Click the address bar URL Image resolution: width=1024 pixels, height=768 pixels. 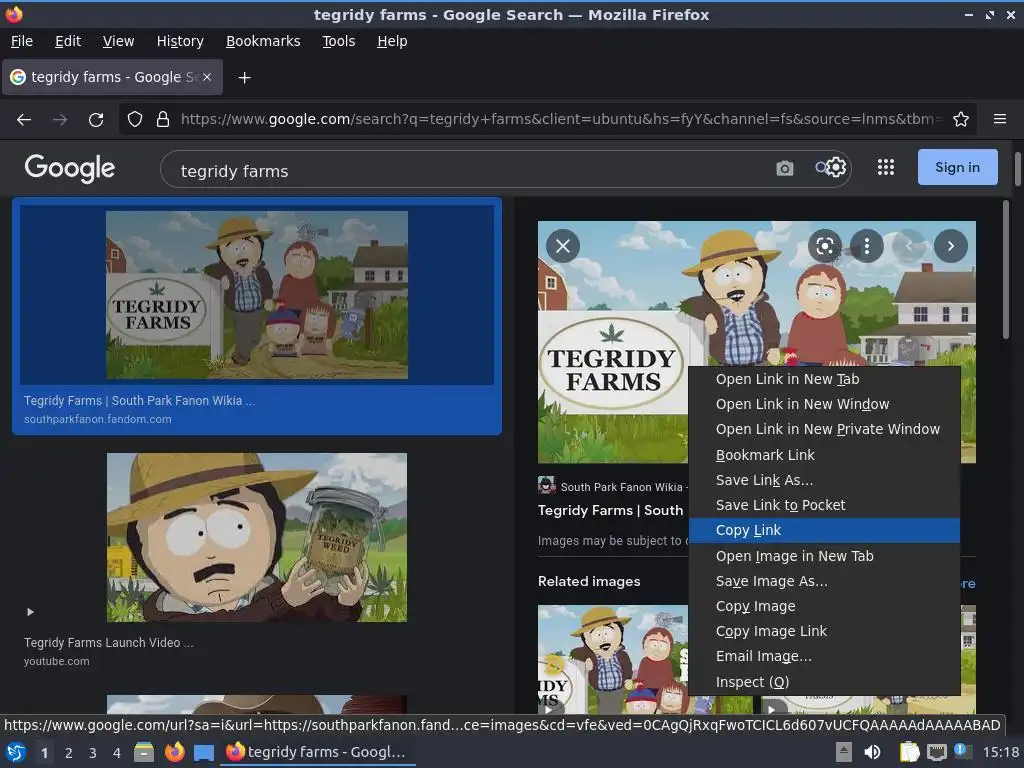(x=562, y=119)
